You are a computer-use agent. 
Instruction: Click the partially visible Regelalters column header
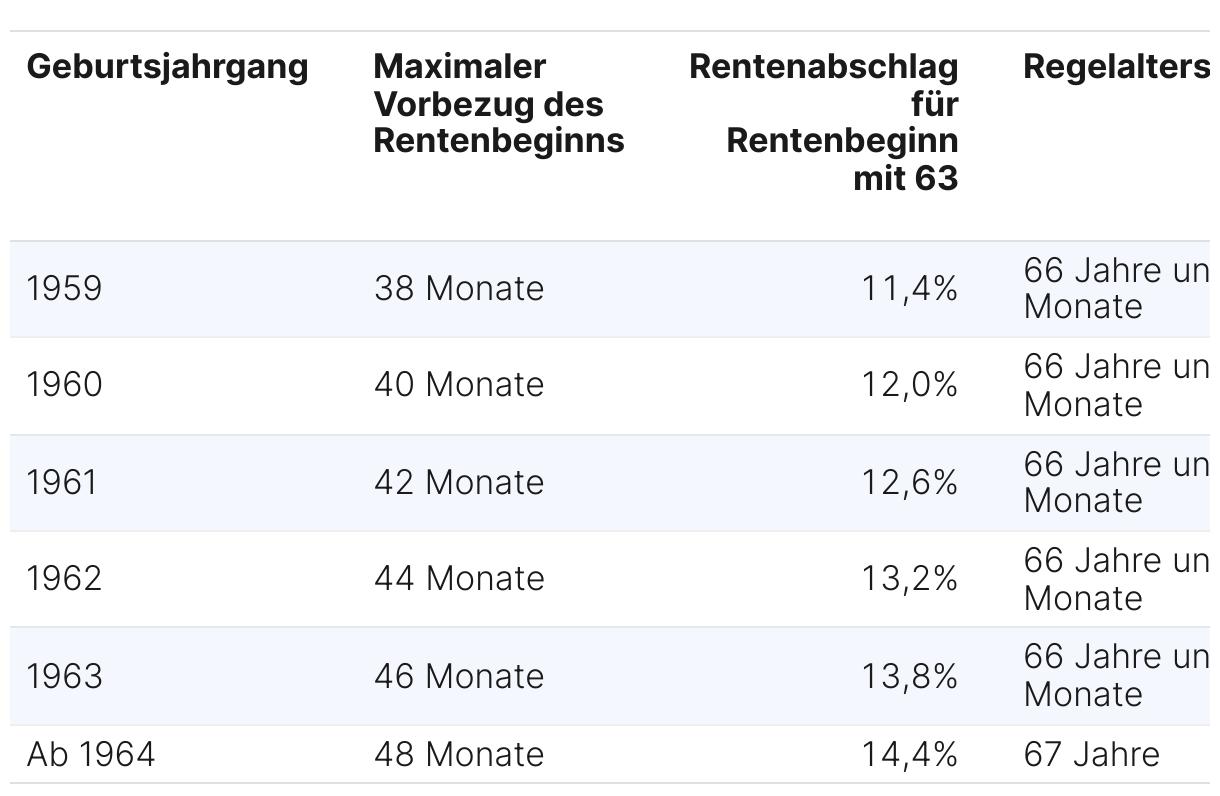[x=1116, y=67]
